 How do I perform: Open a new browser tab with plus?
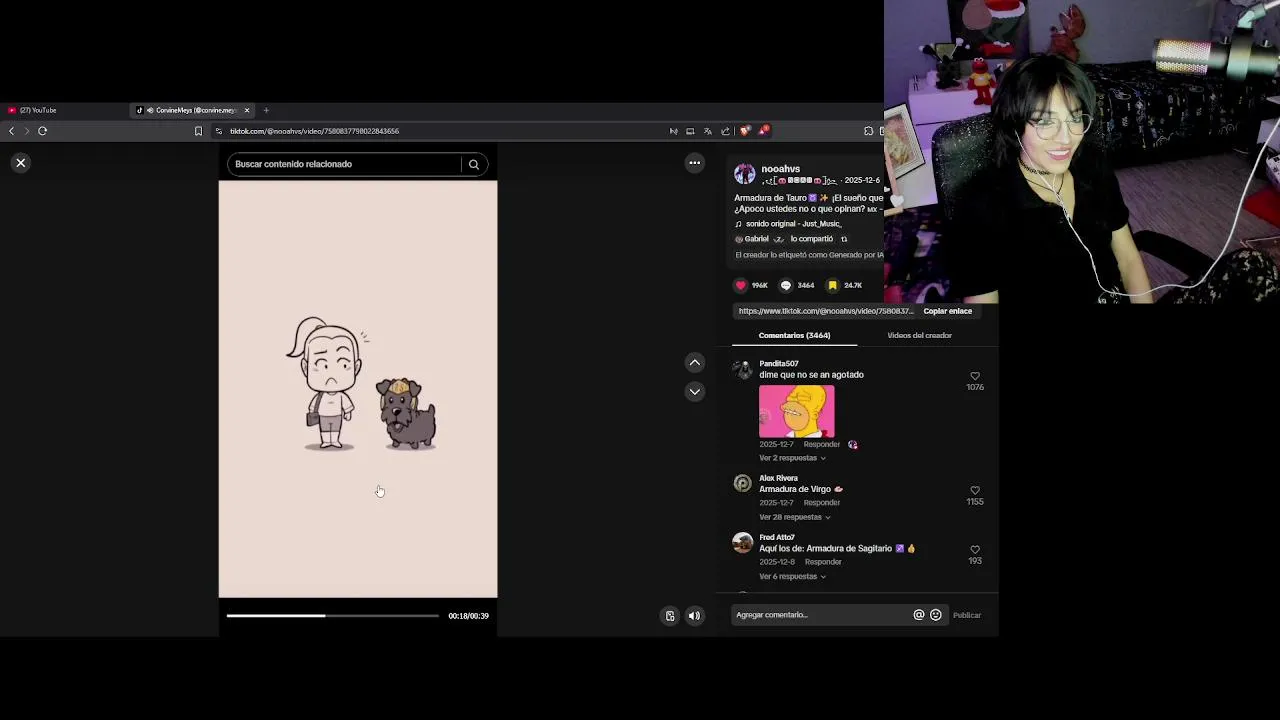tap(266, 110)
